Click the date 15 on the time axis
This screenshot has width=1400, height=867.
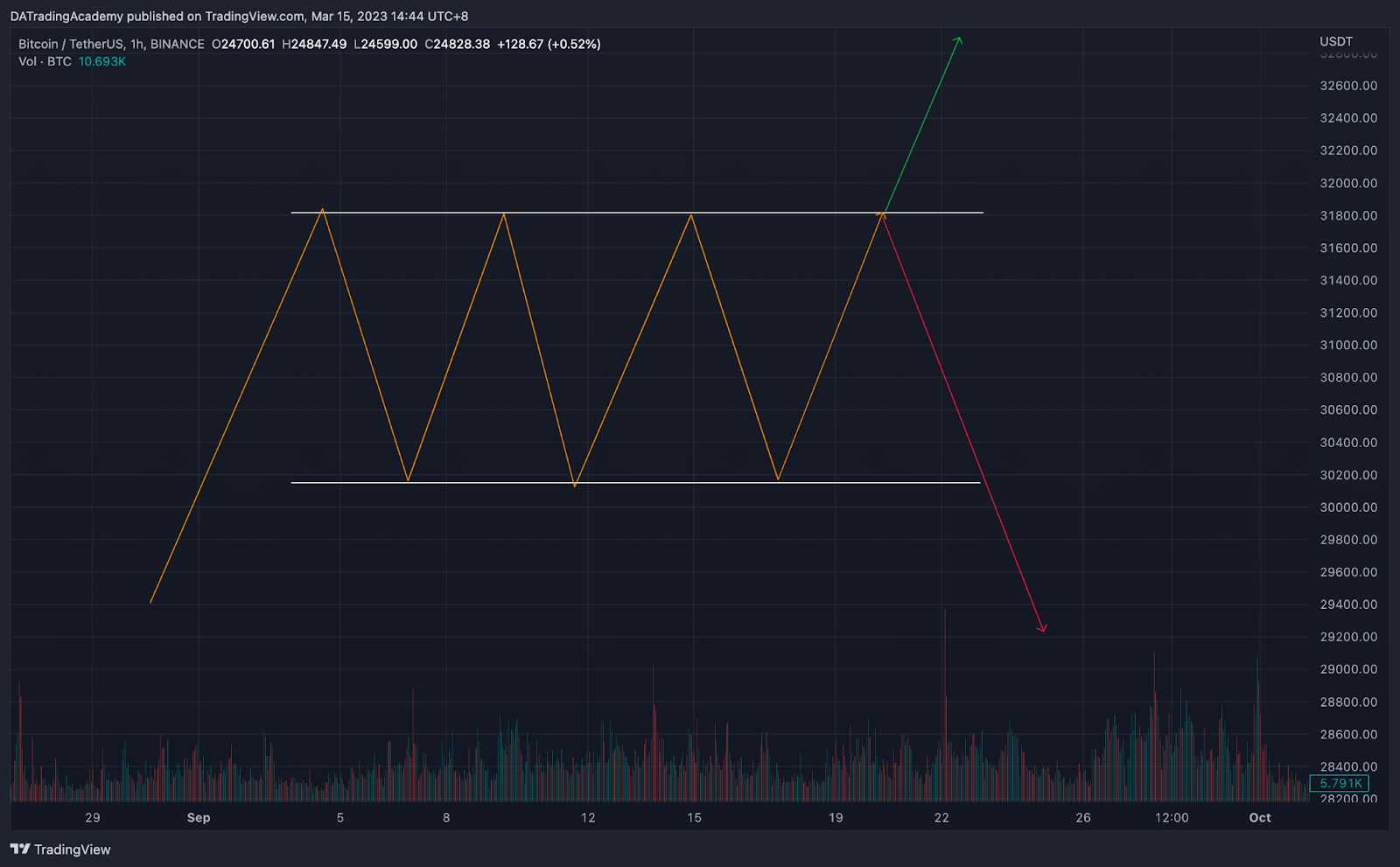pos(694,817)
